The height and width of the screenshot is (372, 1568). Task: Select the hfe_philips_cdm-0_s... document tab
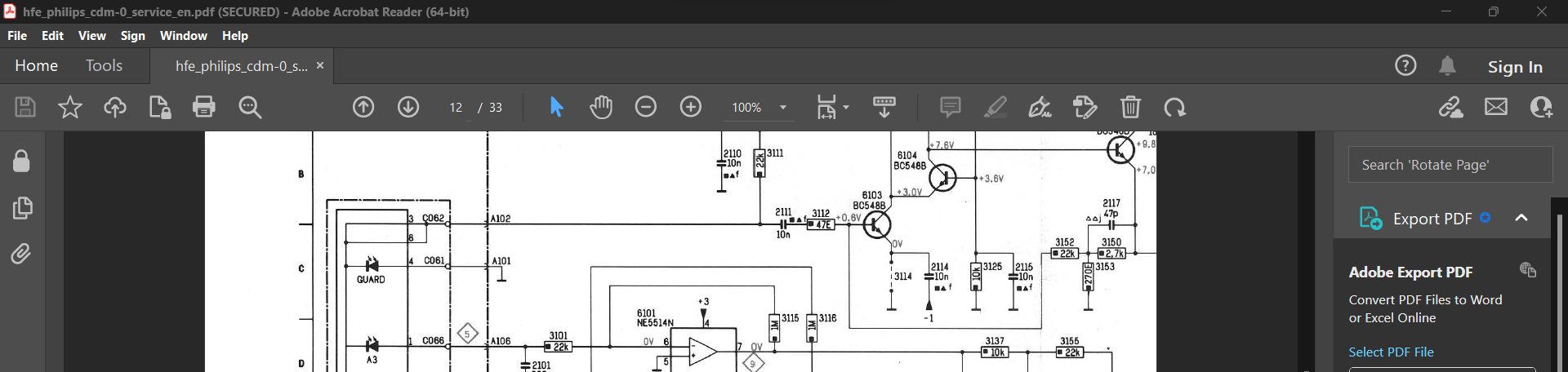pyautogui.click(x=241, y=66)
